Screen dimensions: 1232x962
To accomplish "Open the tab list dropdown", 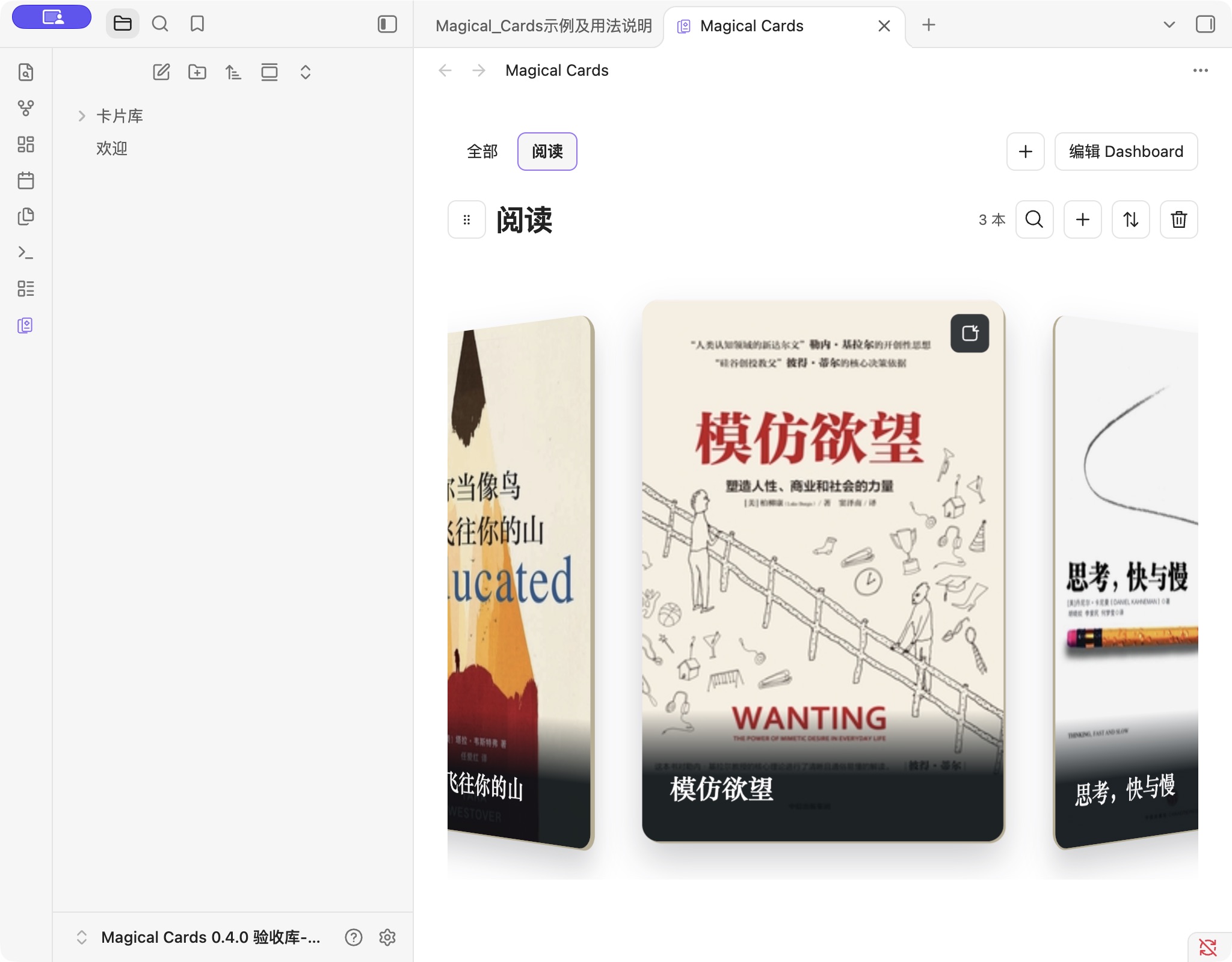I will click(1169, 25).
